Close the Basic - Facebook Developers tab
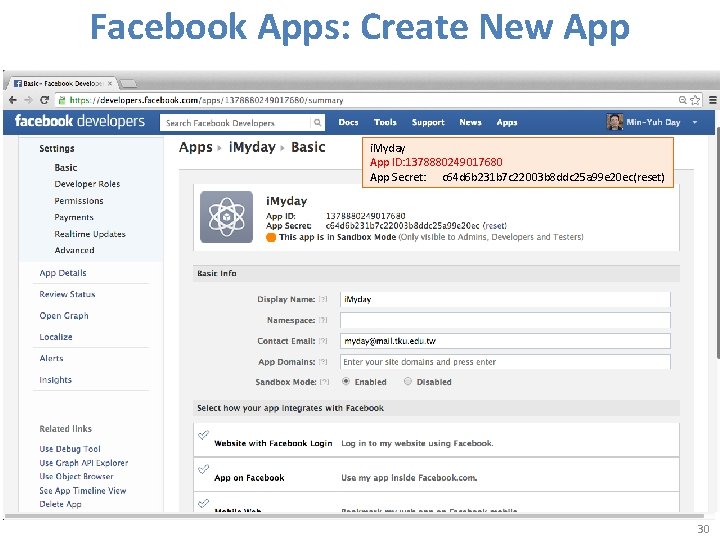 pyautogui.click(x=110, y=84)
